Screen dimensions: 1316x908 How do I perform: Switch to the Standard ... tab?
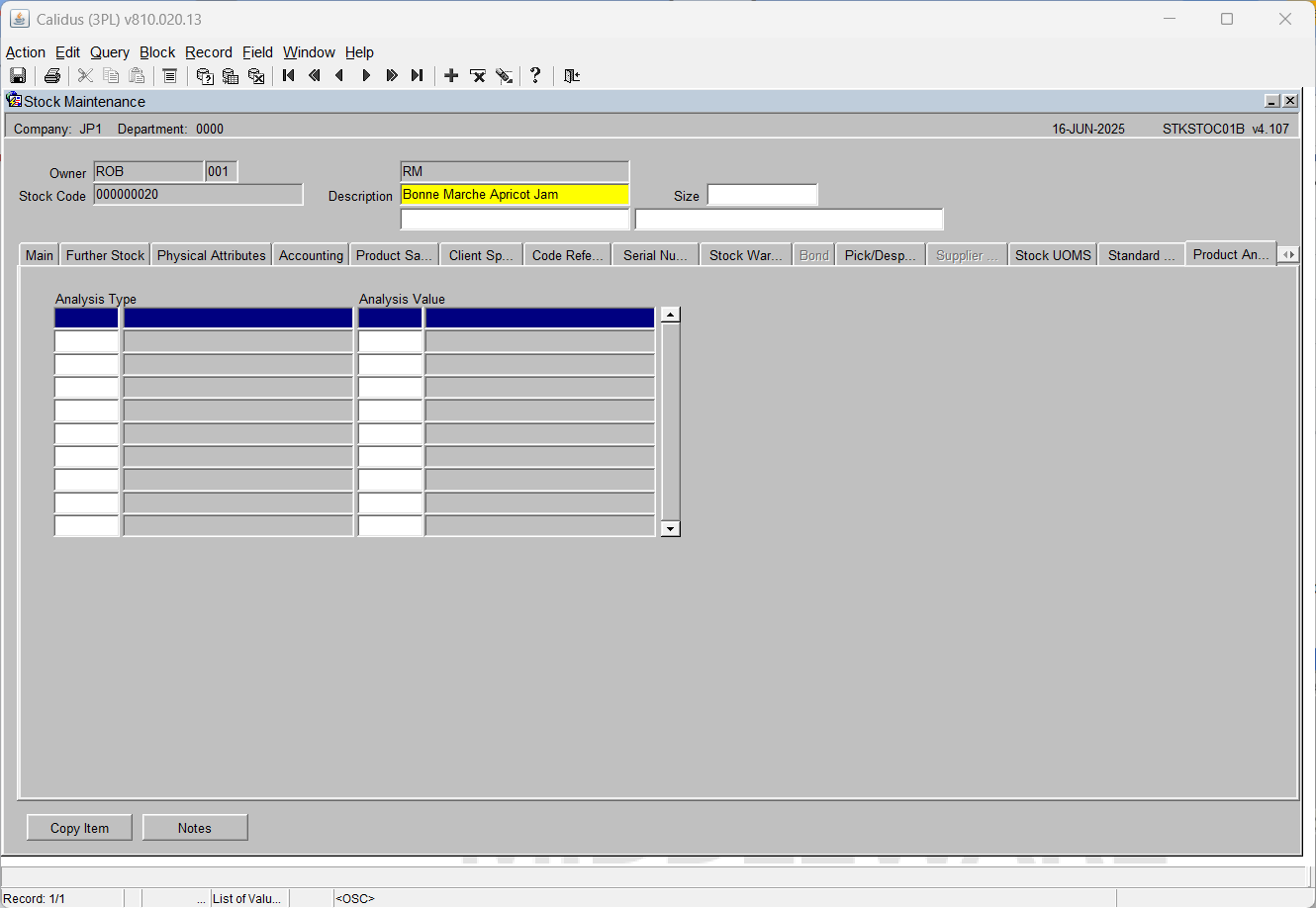point(1141,255)
